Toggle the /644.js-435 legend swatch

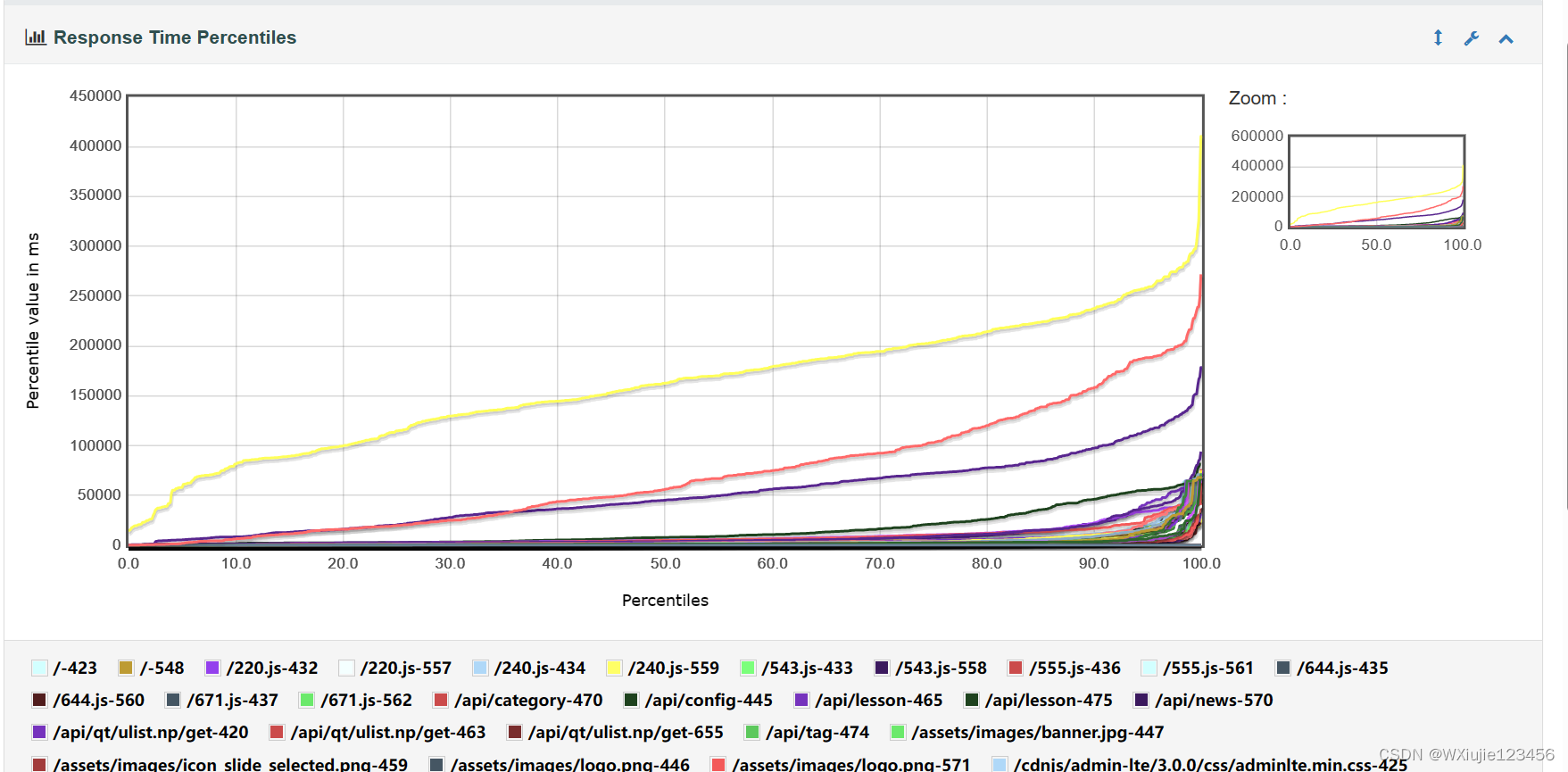click(1283, 668)
